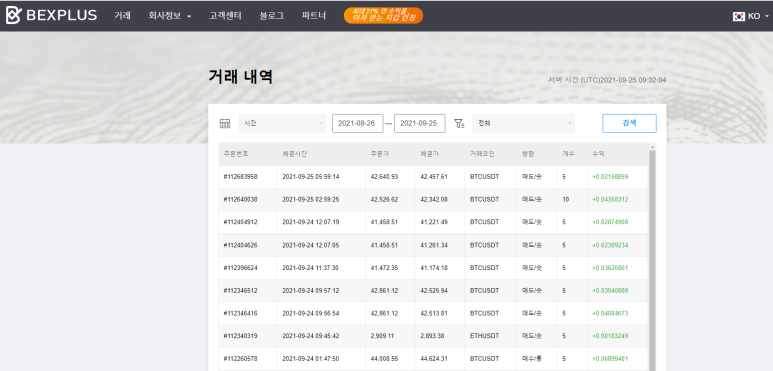Click the Korean flag icon in the header
The image size is (773, 371).
click(x=738, y=16)
